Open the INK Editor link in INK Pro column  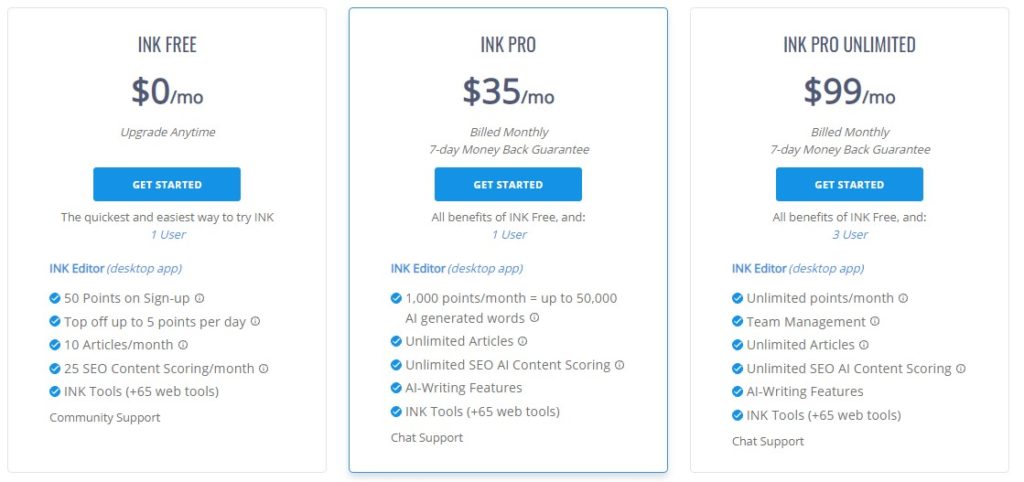tap(418, 268)
